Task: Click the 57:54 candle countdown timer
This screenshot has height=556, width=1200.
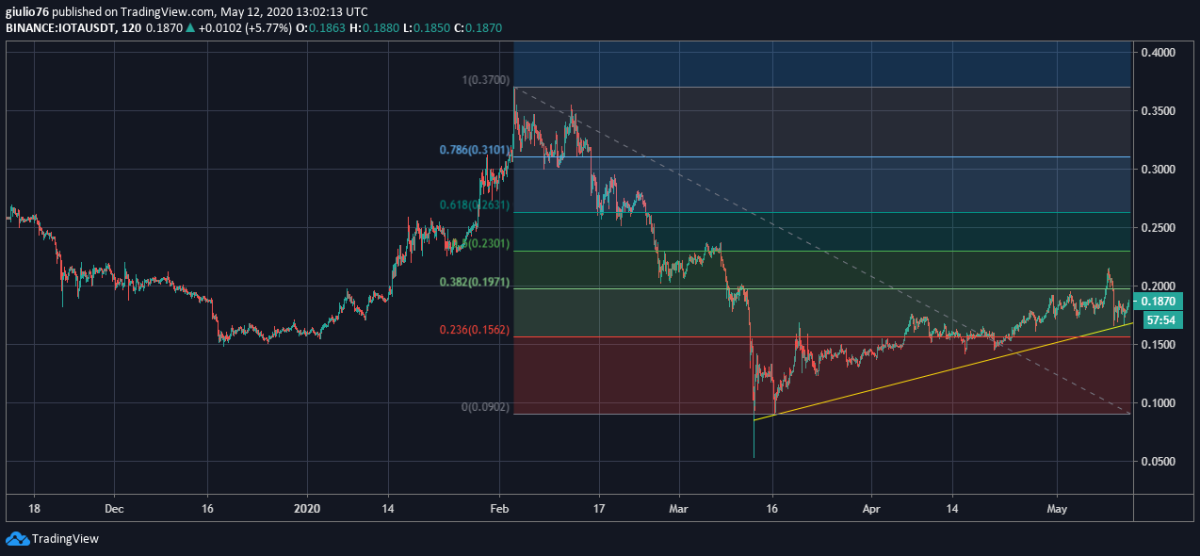Action: tap(1158, 320)
